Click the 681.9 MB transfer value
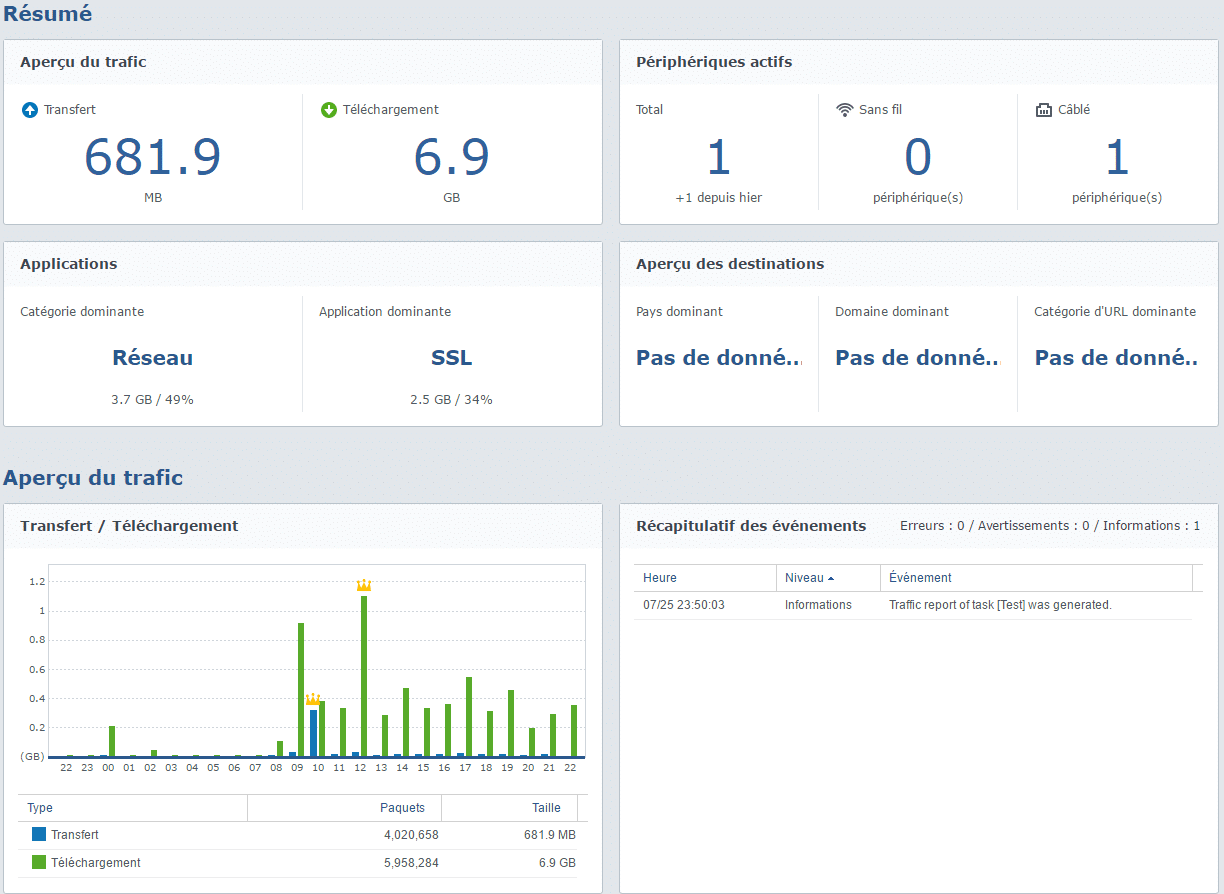This screenshot has width=1224, height=894. pos(153,157)
